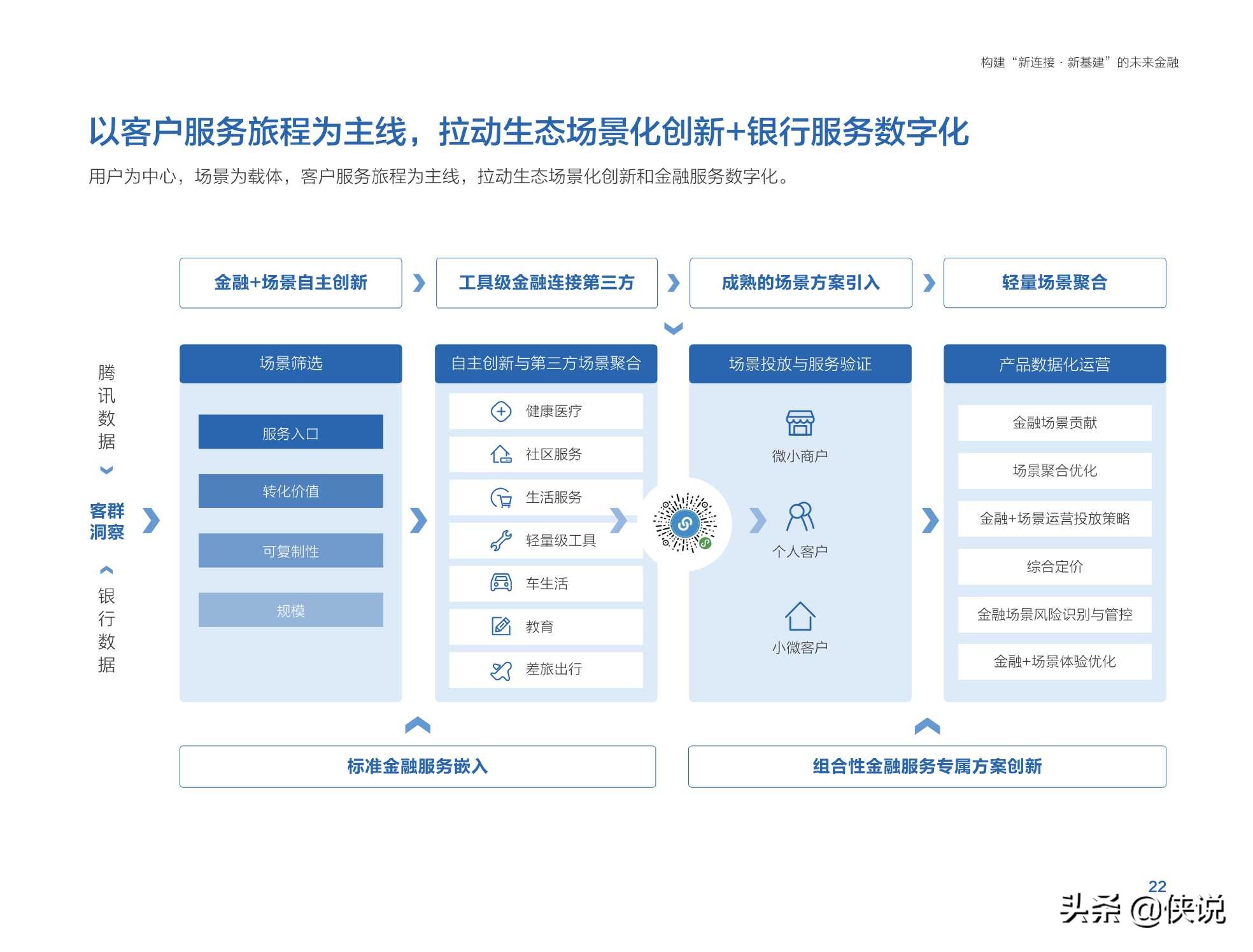Click the 成熟的场景方案引入 box

point(801,283)
